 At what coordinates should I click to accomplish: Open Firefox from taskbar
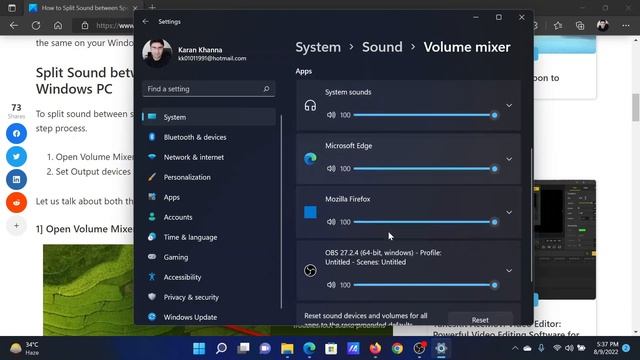[375, 348]
